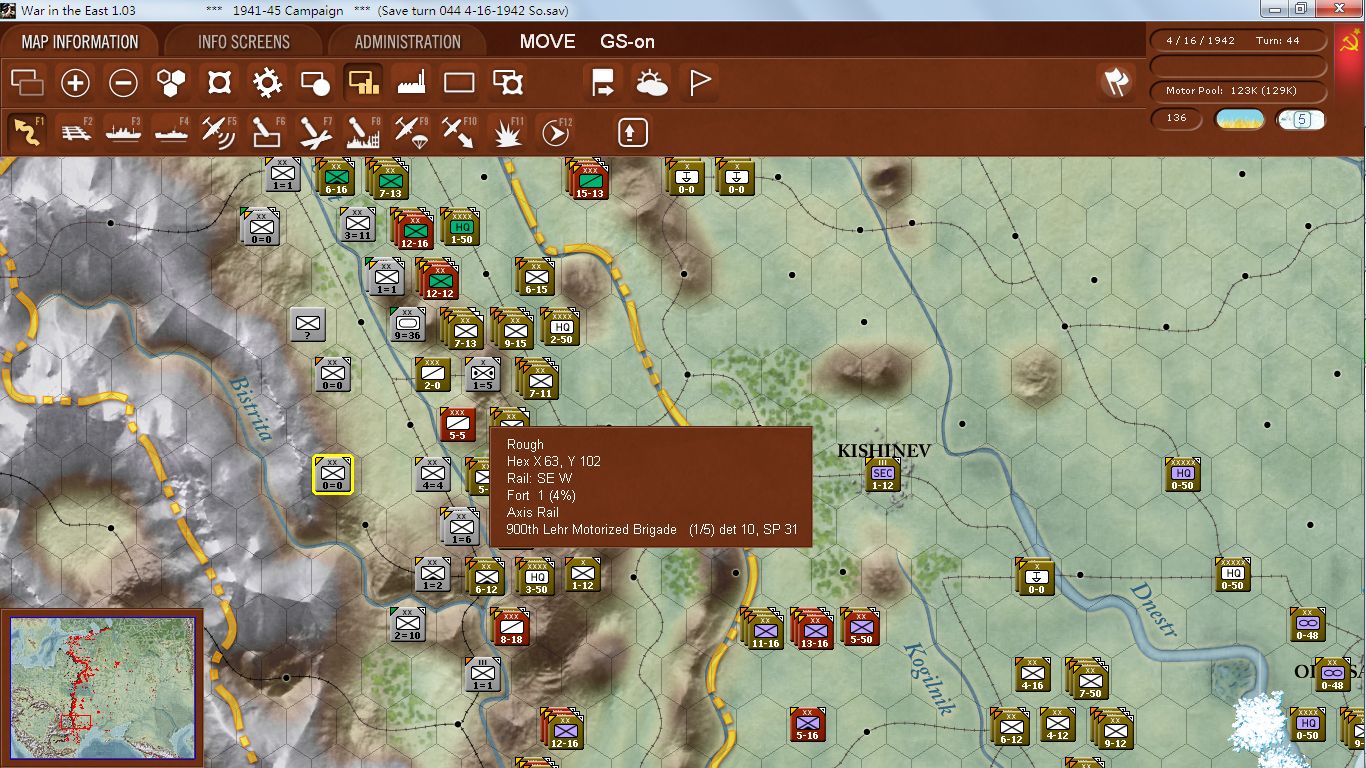Choose amphibious transport mode (F4) icon
This screenshot has width=1366, height=768.
coord(171,131)
